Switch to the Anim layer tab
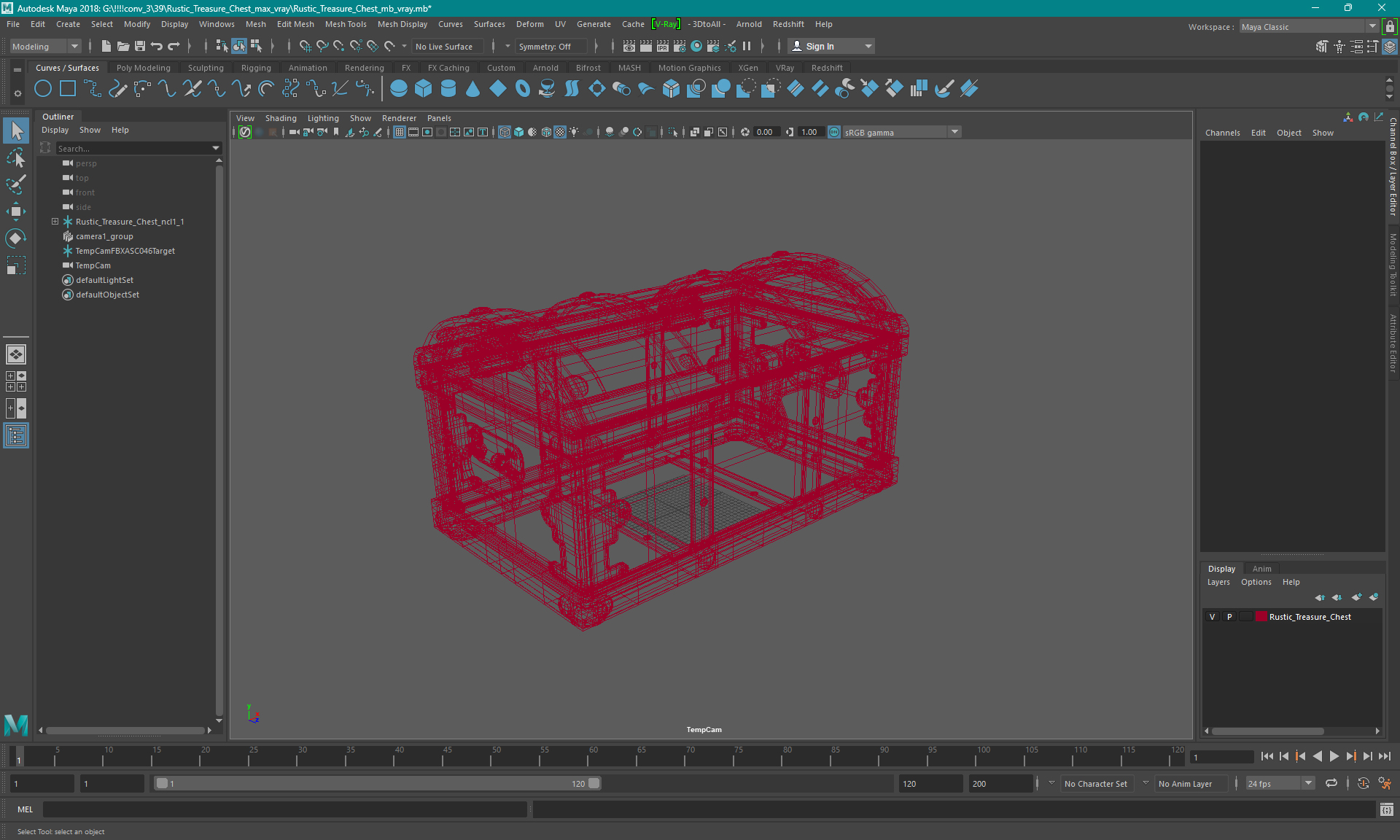Image resolution: width=1400 pixels, height=840 pixels. click(1261, 569)
